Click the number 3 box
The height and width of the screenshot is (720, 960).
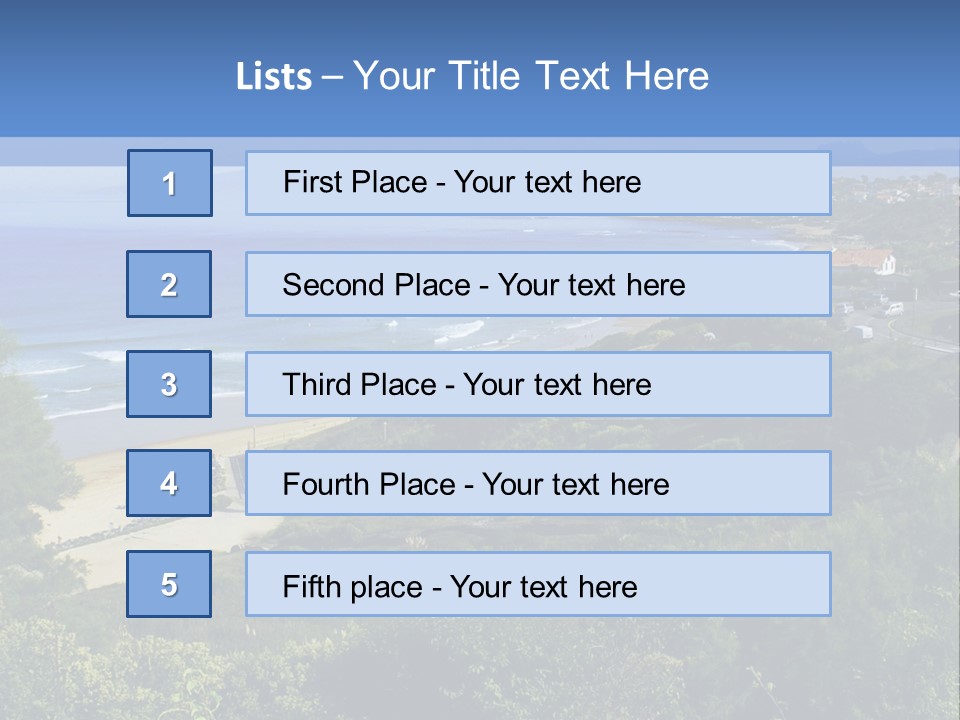170,384
